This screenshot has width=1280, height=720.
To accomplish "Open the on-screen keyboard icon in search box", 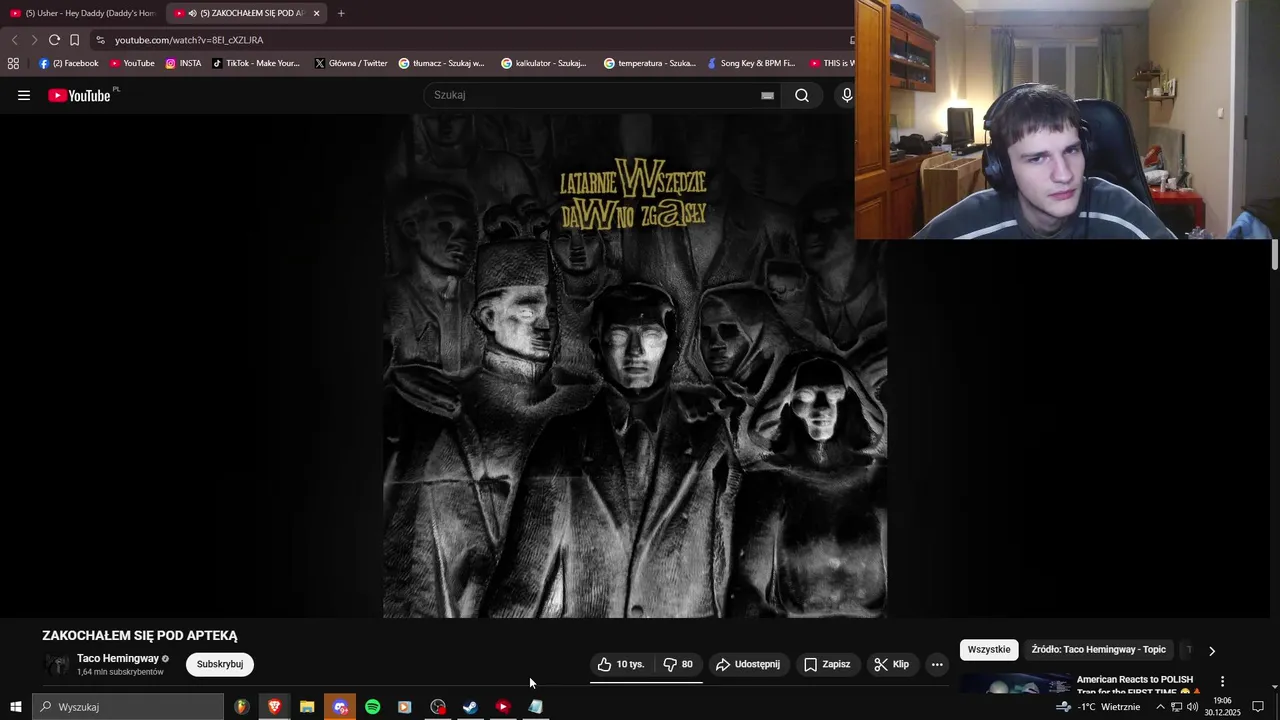I will 767,95.
